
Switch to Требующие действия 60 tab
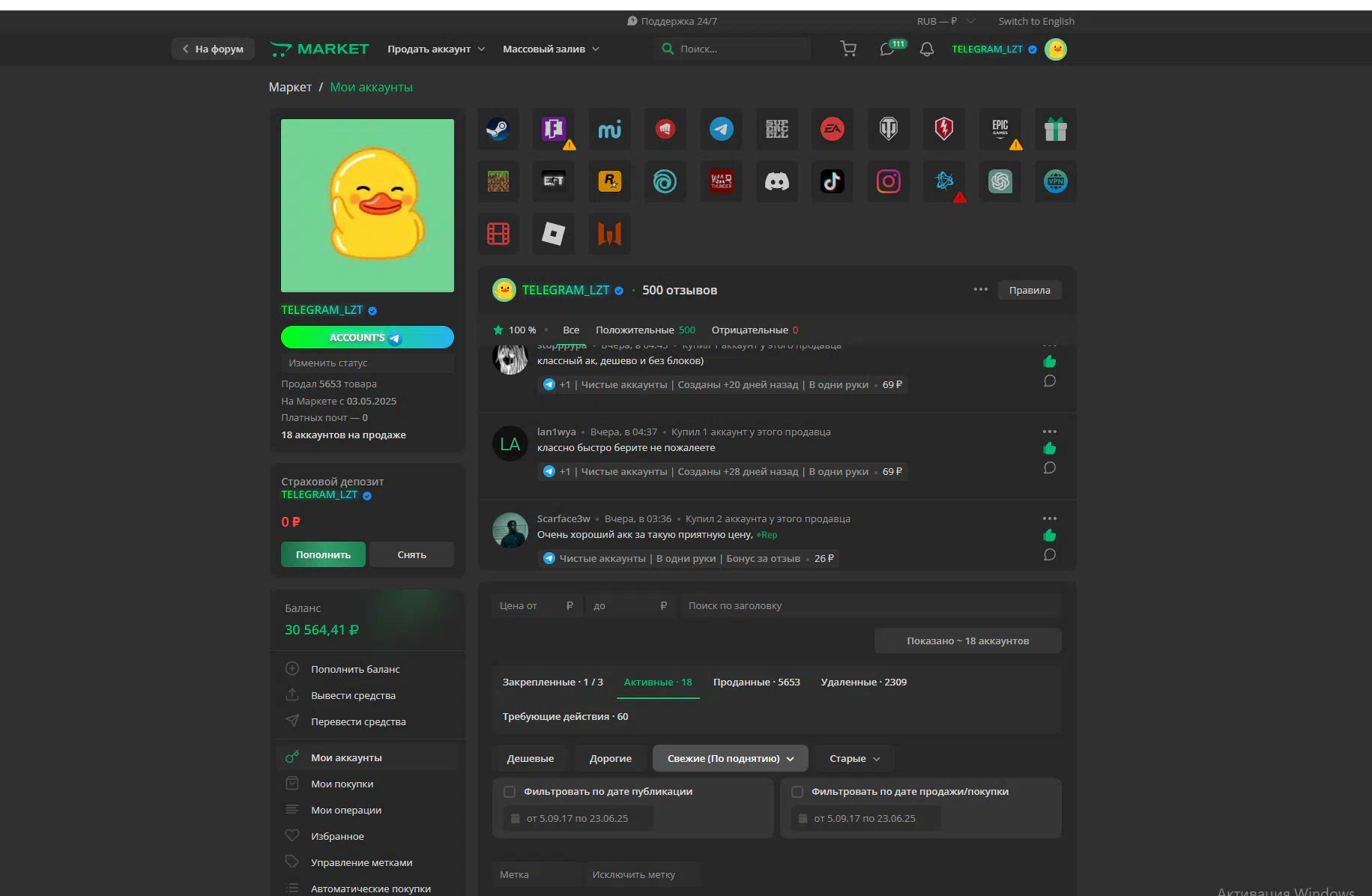[x=566, y=717]
